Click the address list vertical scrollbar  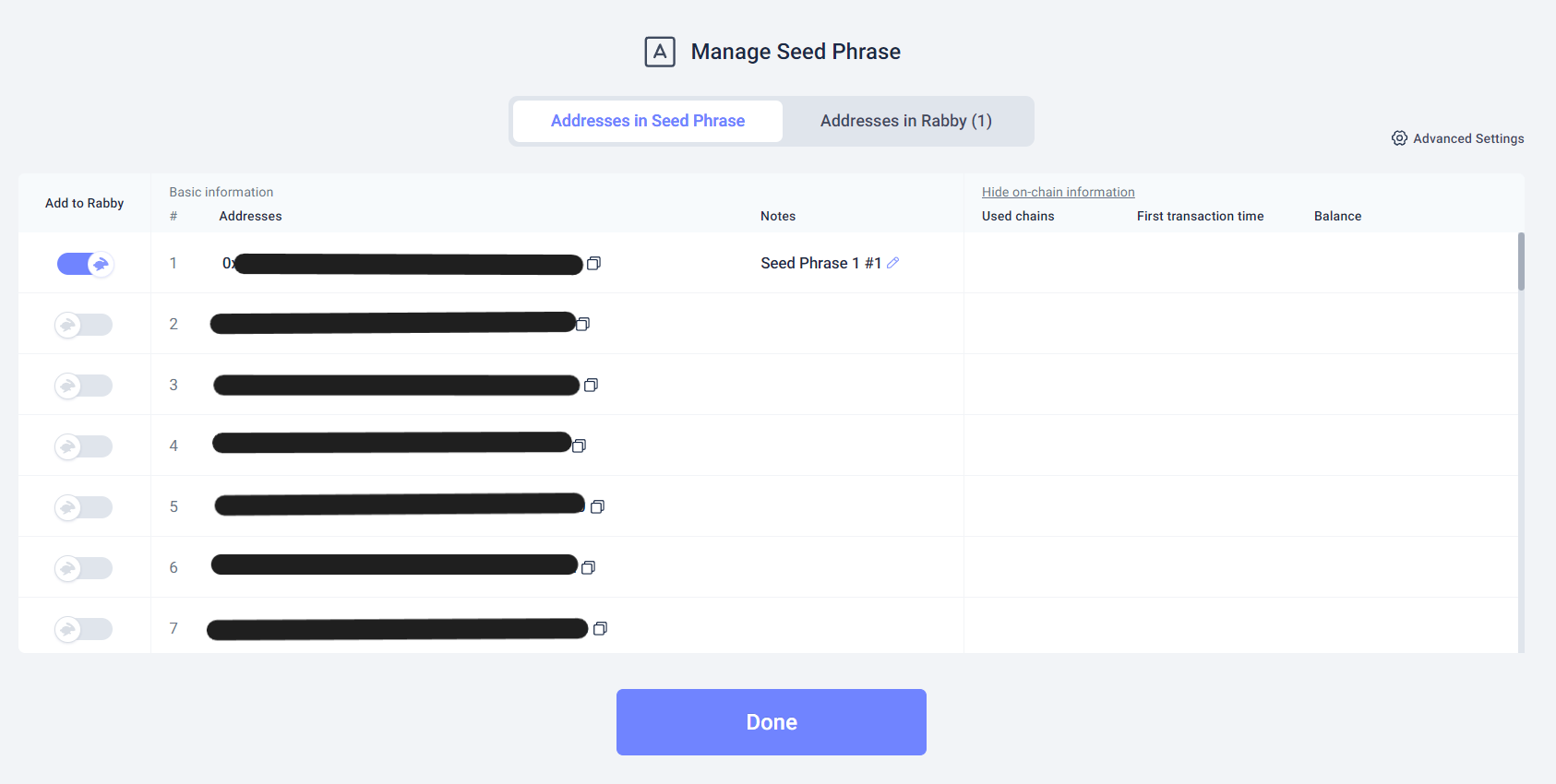(x=1520, y=262)
